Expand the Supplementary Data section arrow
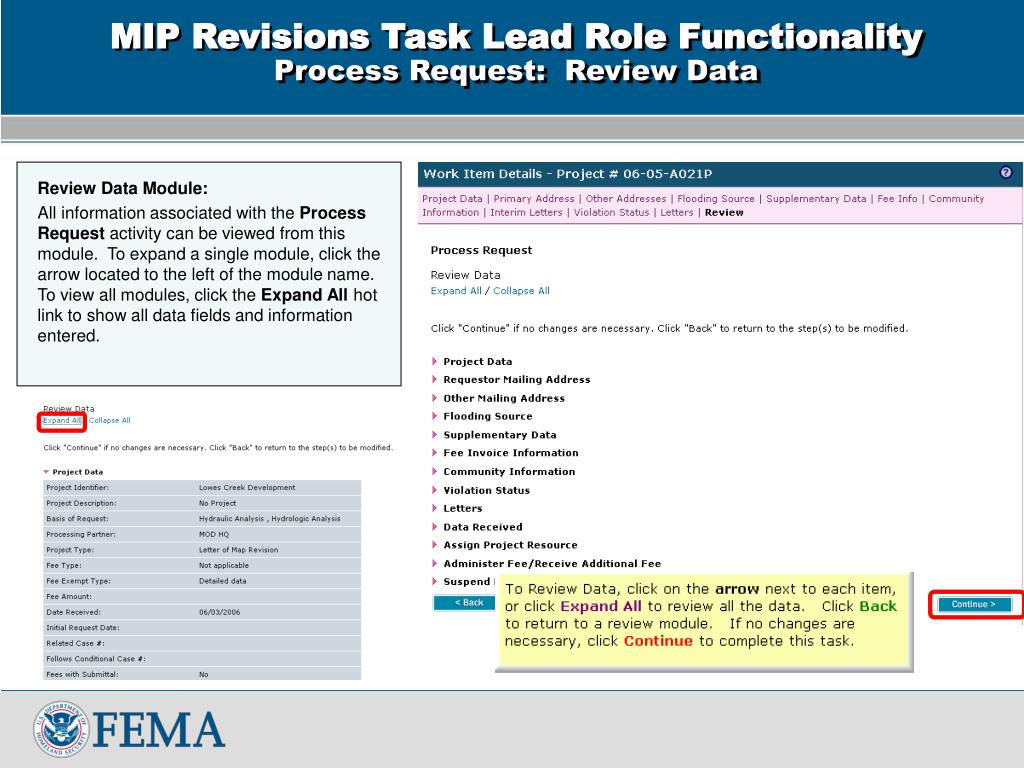The width and height of the screenshot is (1024, 768). coord(434,434)
